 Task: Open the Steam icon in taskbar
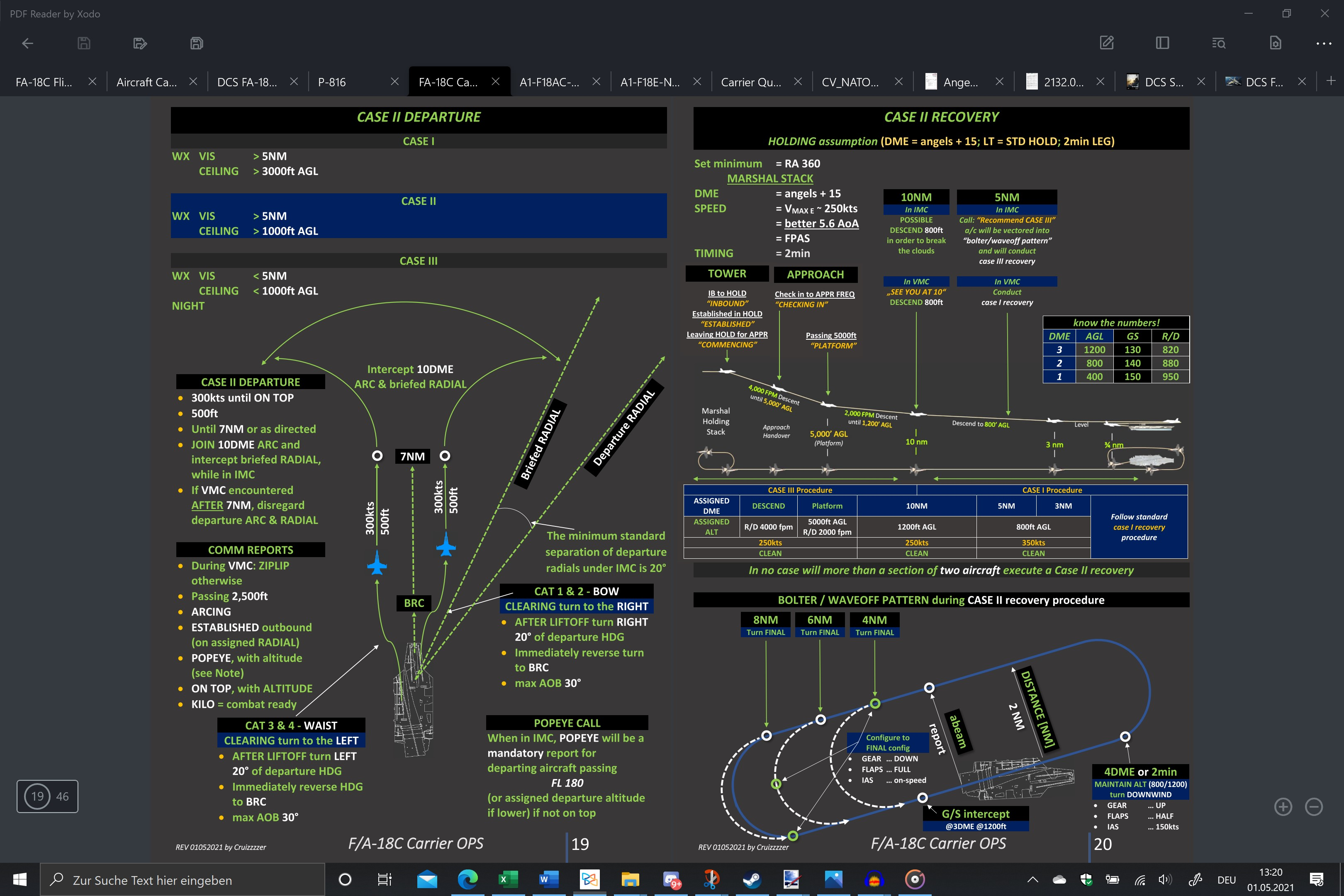(x=751, y=880)
